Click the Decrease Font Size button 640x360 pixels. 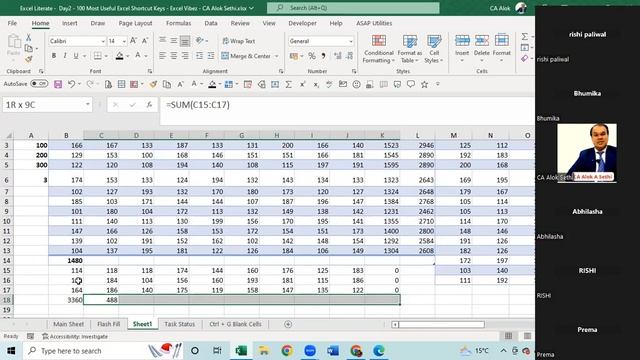[145, 41]
